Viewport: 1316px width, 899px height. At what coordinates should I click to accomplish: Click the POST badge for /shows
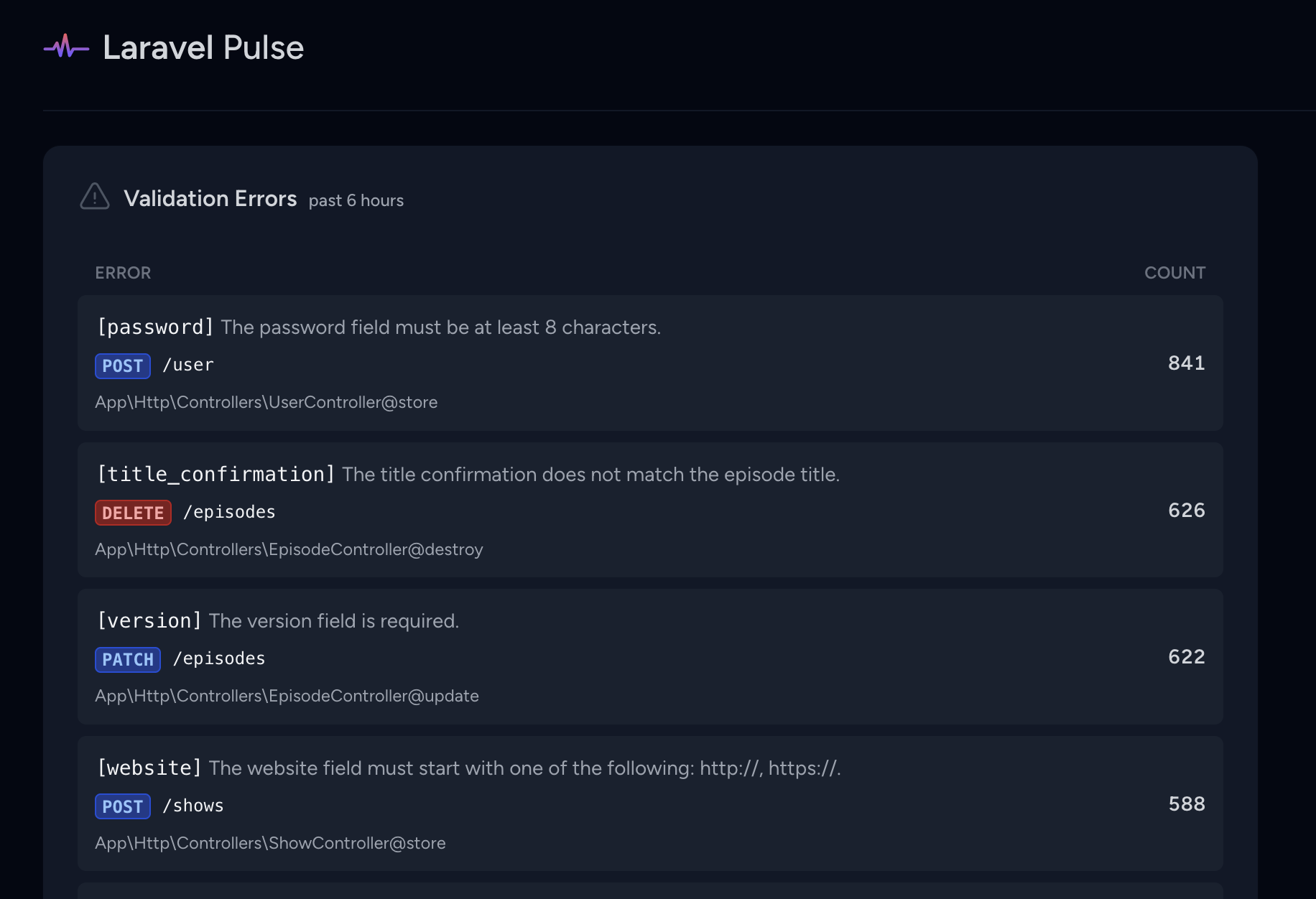coord(123,806)
